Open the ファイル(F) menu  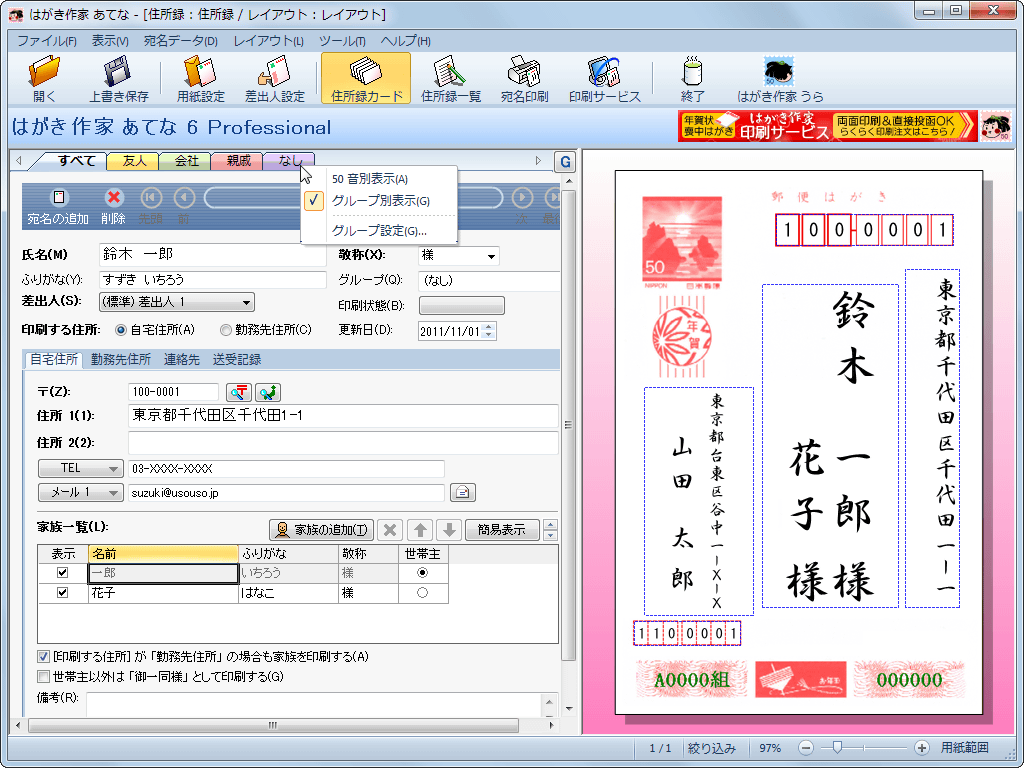[47, 41]
